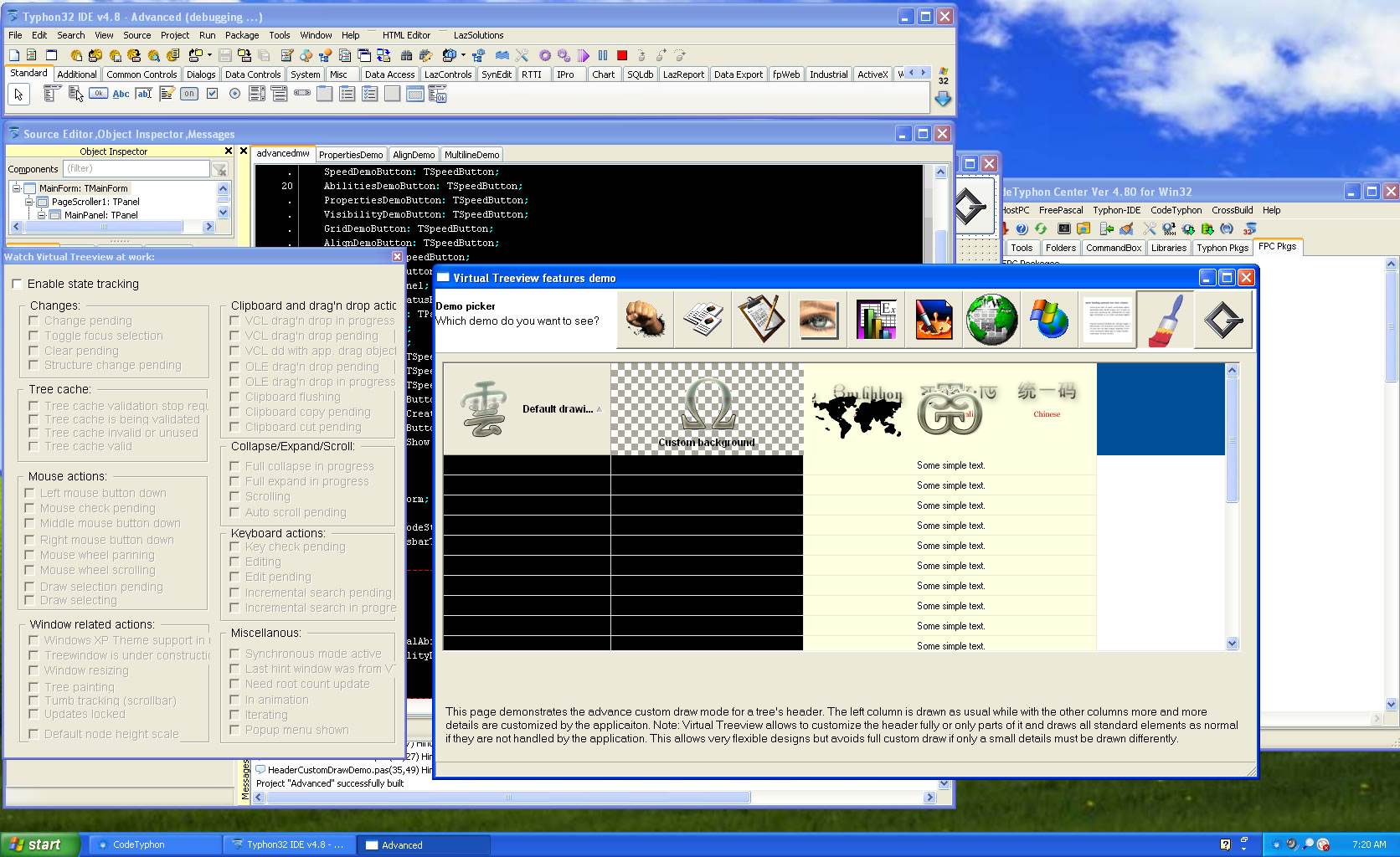
Task: Open CodeTyphon taskbar button
Action: pos(155,845)
